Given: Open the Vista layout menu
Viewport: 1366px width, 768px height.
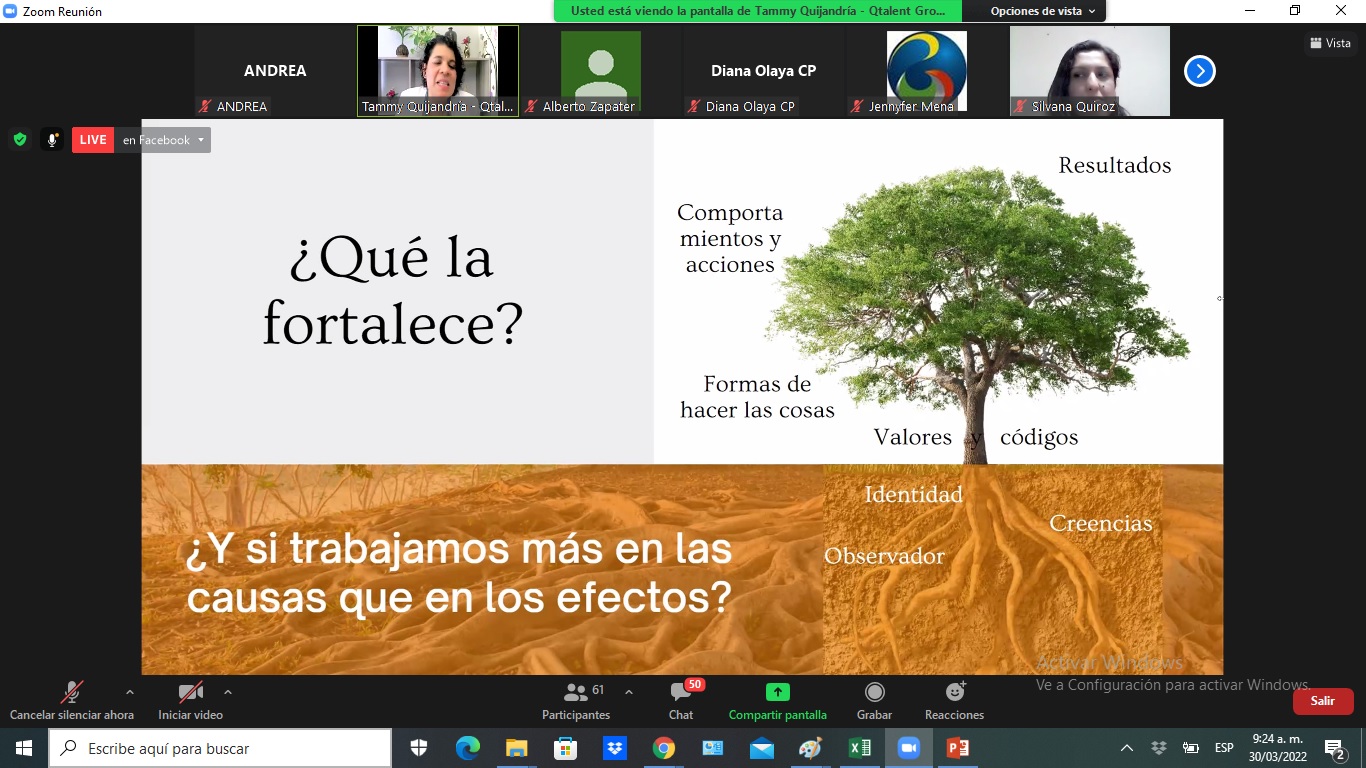Looking at the screenshot, I should 1330,43.
